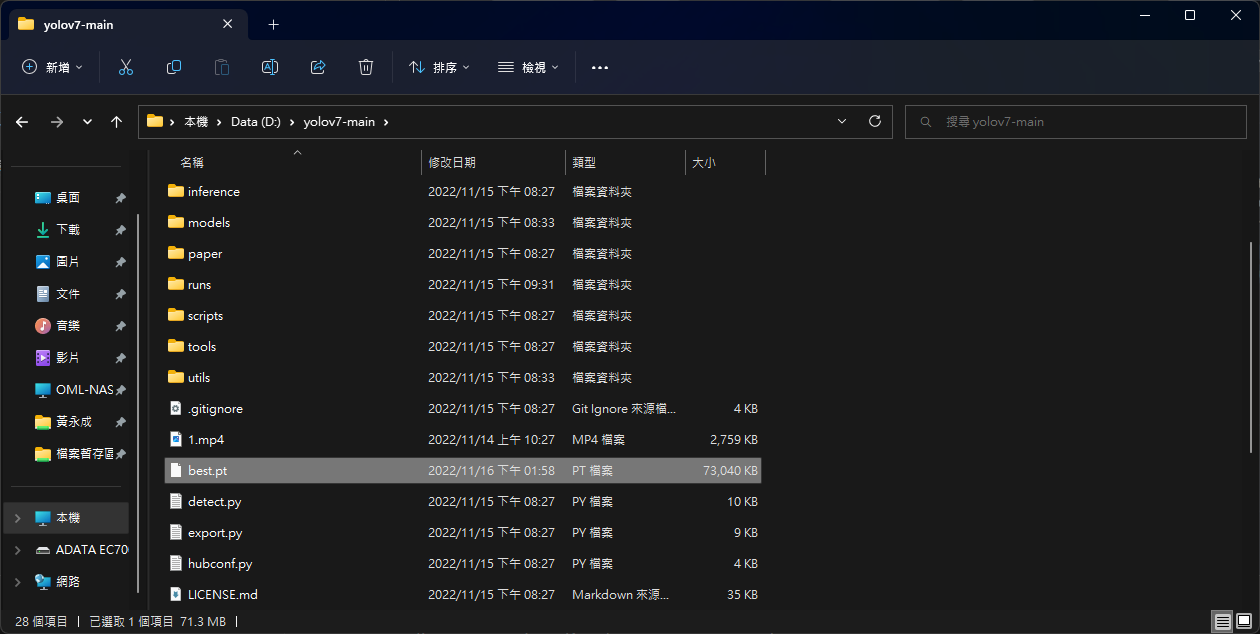Select ADATA EC70 drive in the sidebar
This screenshot has width=1260, height=634.
pyautogui.click(x=80, y=550)
